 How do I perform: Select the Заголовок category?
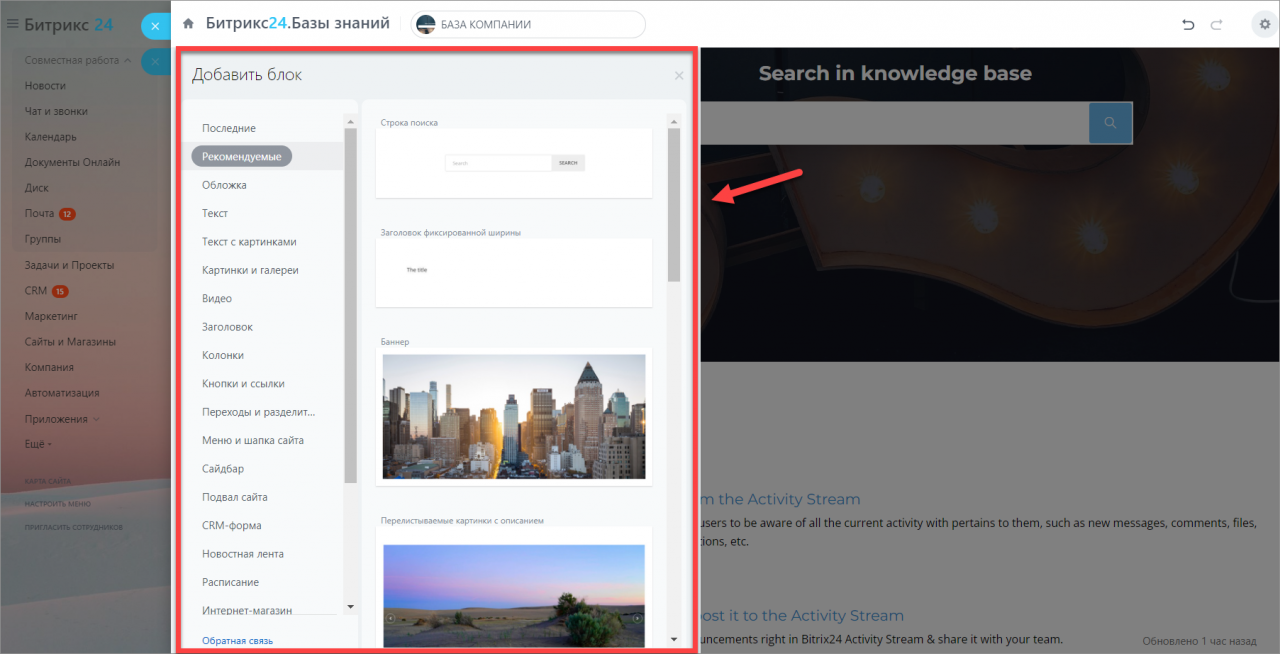tap(227, 327)
